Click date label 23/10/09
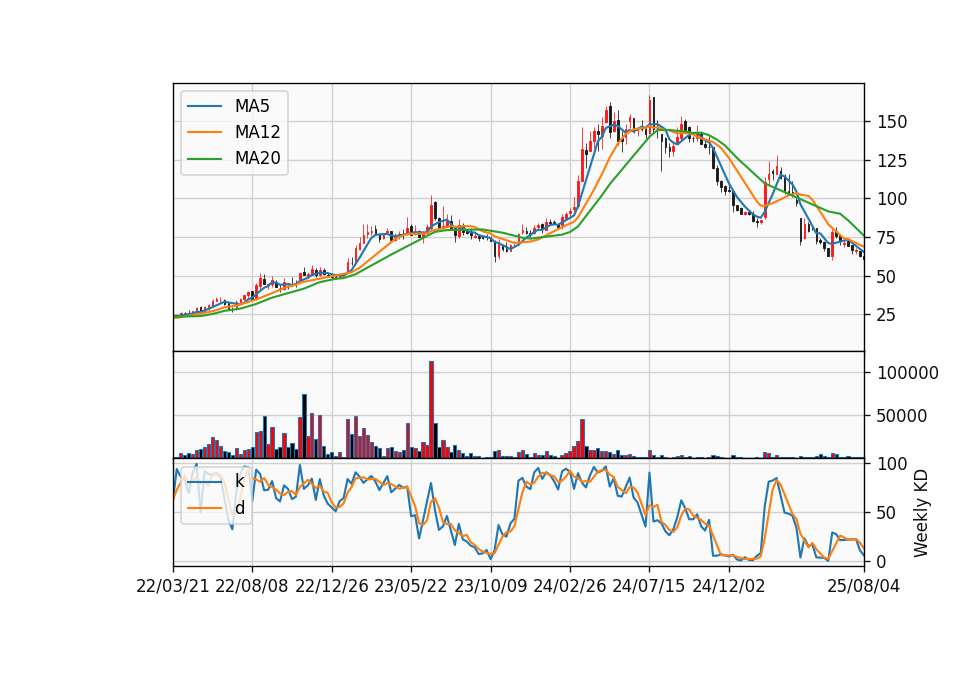960x690 pixels. [x=490, y=586]
